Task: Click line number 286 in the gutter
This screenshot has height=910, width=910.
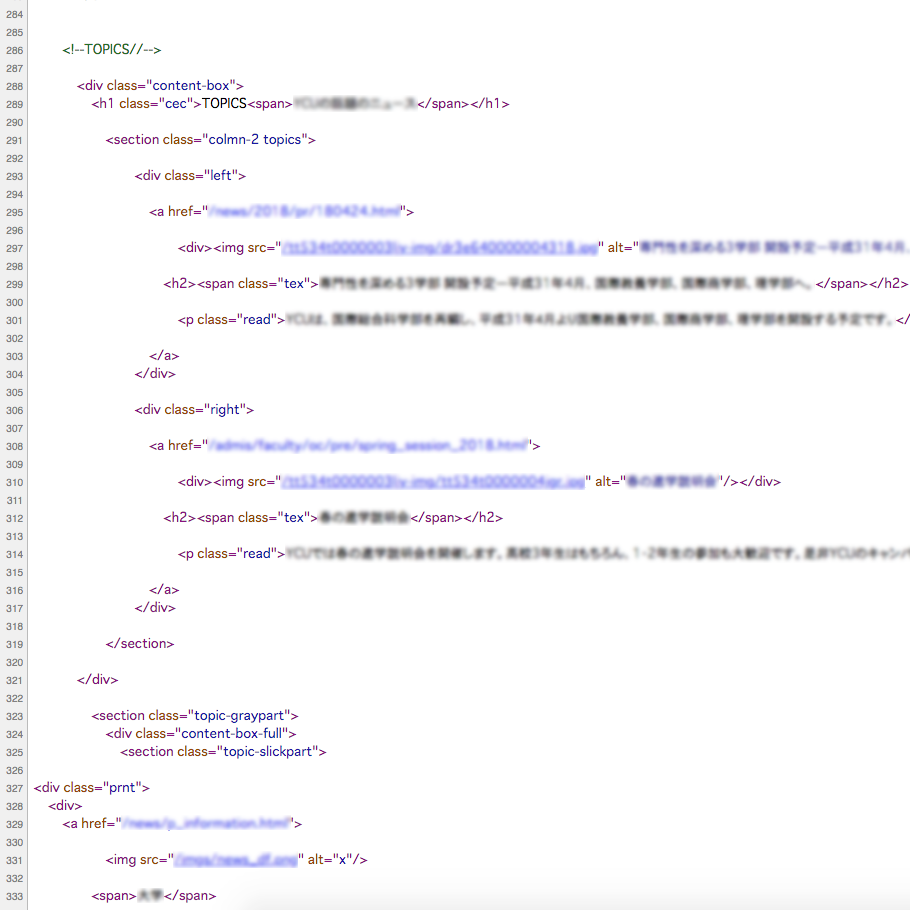Action: click(14, 50)
